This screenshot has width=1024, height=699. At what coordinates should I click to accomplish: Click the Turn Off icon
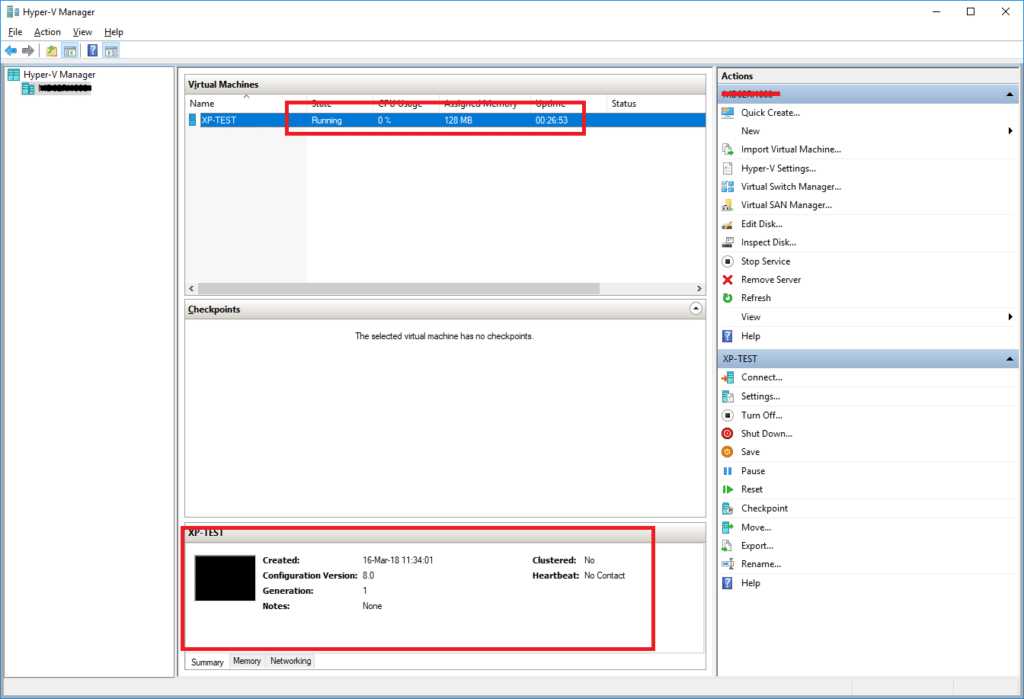[728, 415]
